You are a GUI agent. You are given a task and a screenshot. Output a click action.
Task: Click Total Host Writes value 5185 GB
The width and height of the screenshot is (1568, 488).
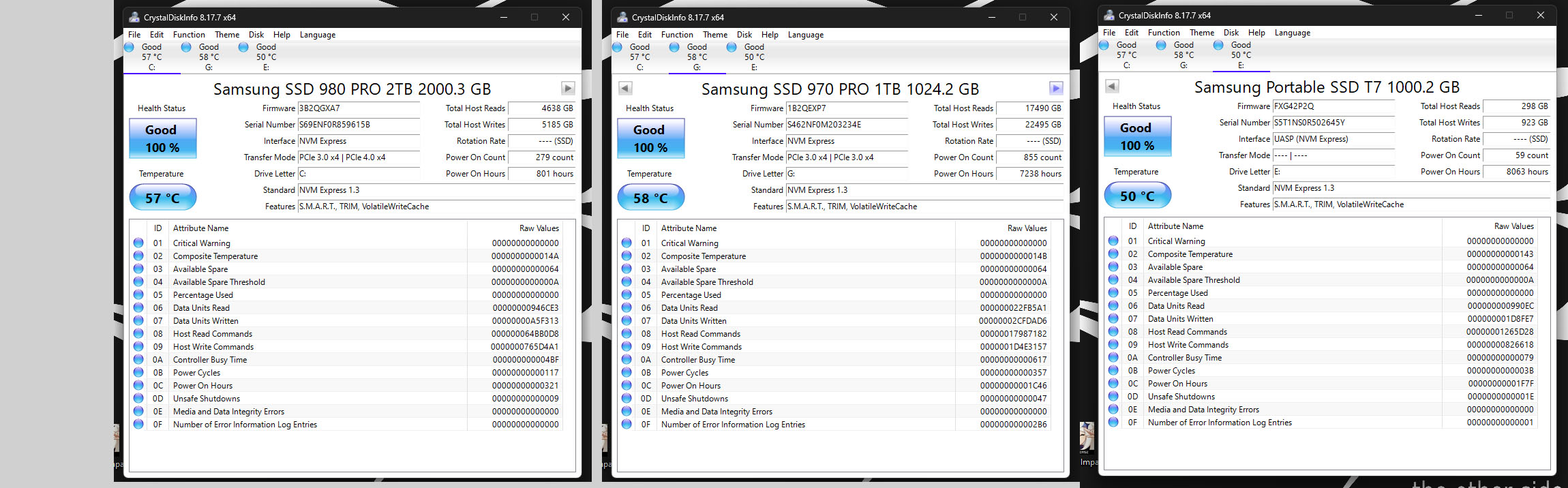tap(542, 125)
